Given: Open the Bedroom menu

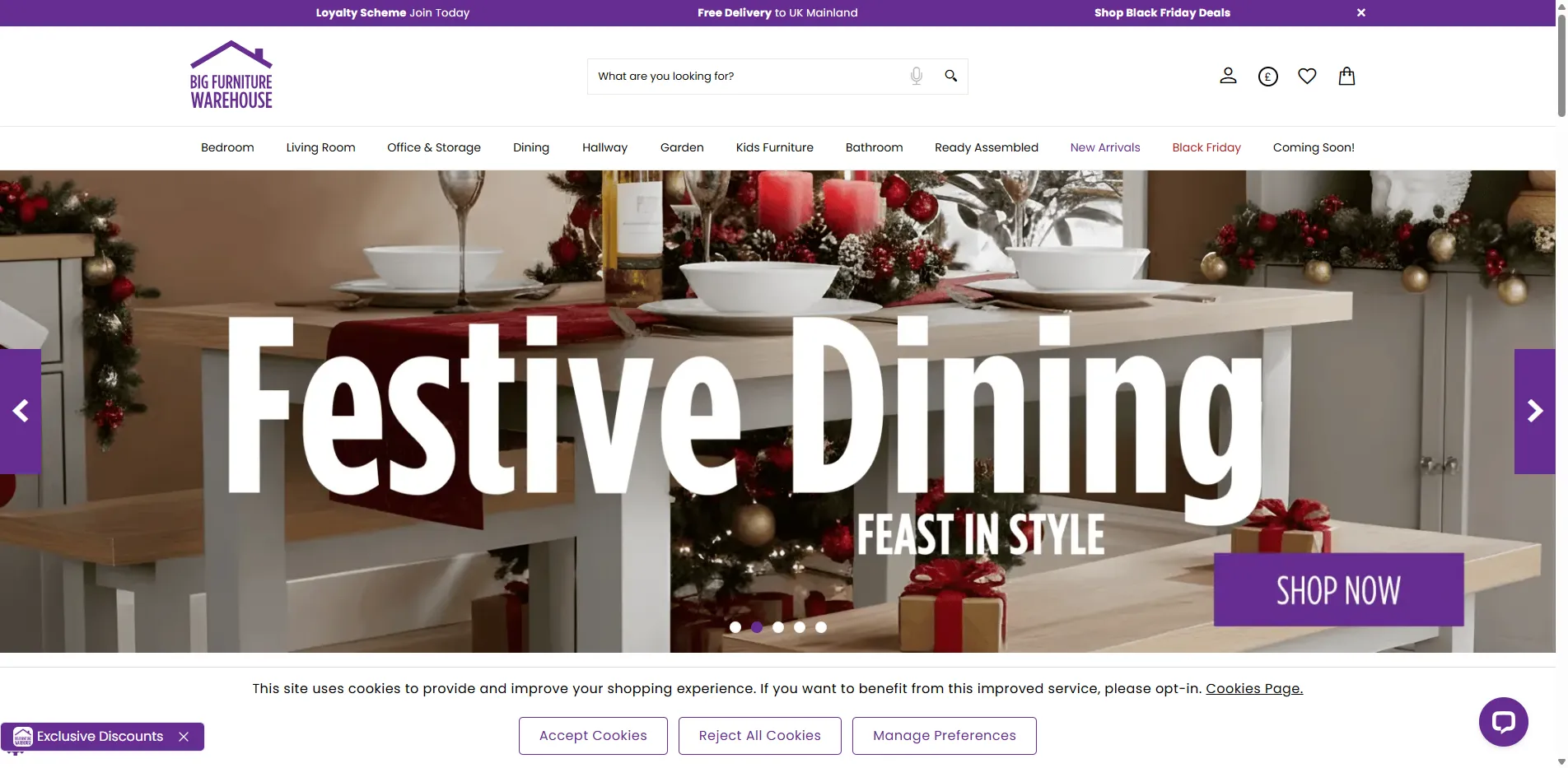Looking at the screenshot, I should point(227,147).
